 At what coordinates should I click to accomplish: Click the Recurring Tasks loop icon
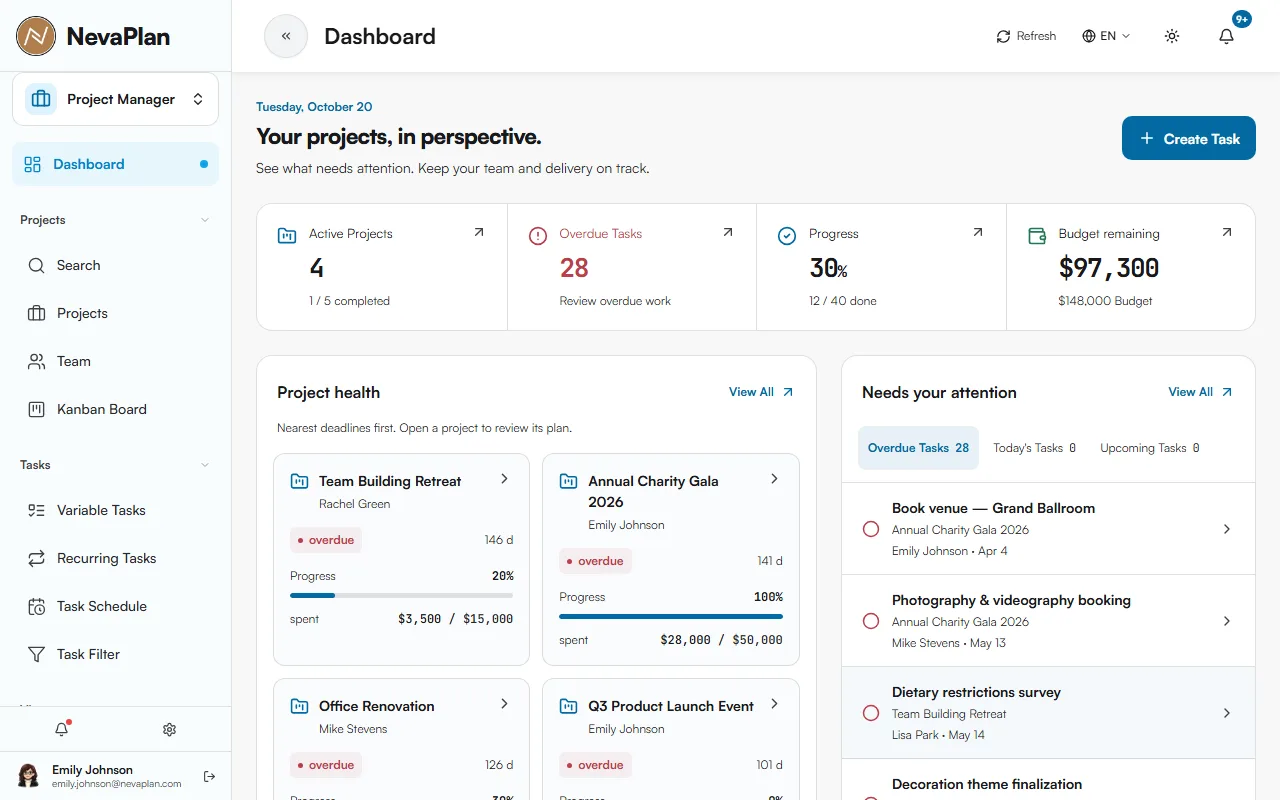[37, 558]
